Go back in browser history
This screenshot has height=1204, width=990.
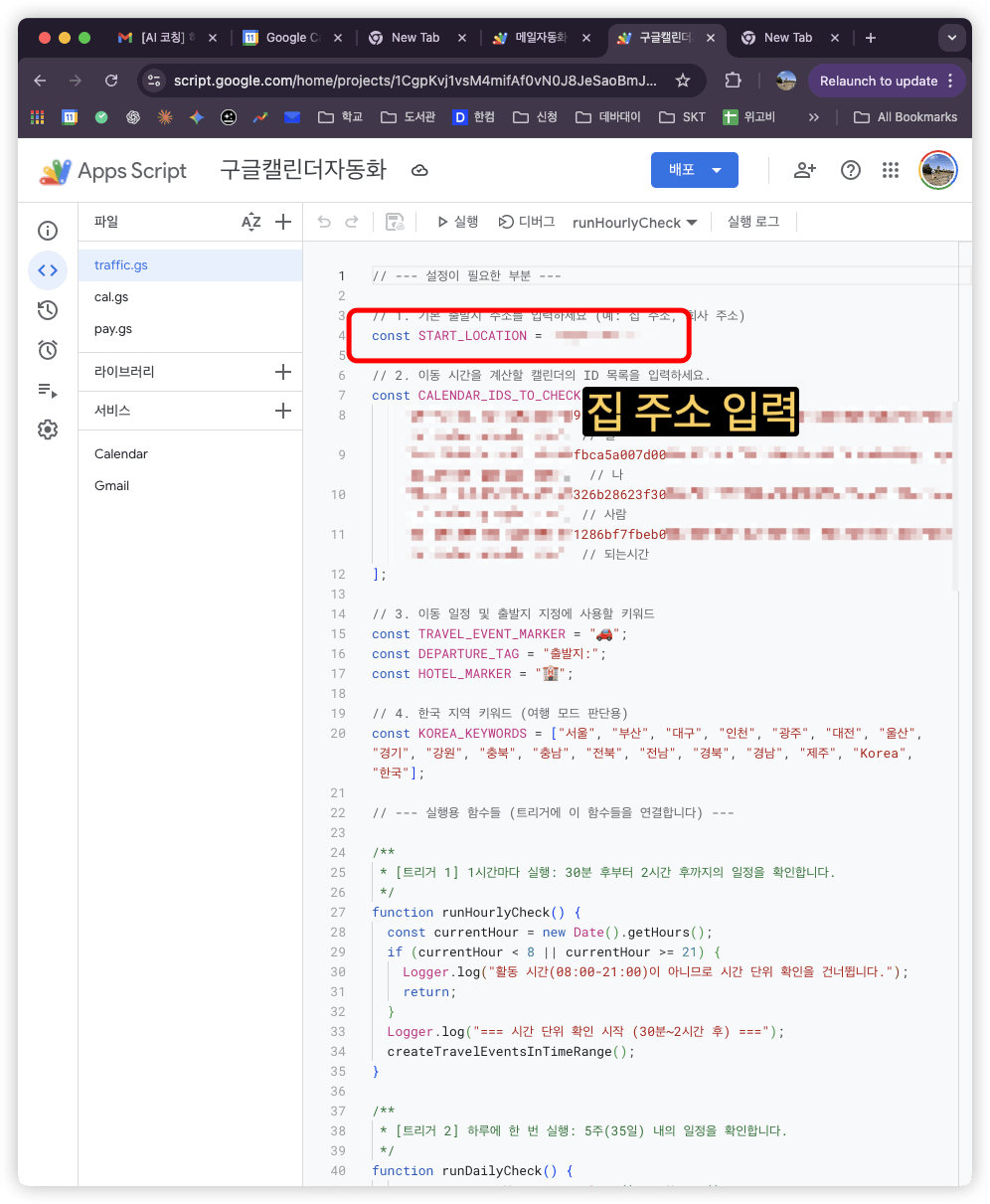[x=40, y=82]
